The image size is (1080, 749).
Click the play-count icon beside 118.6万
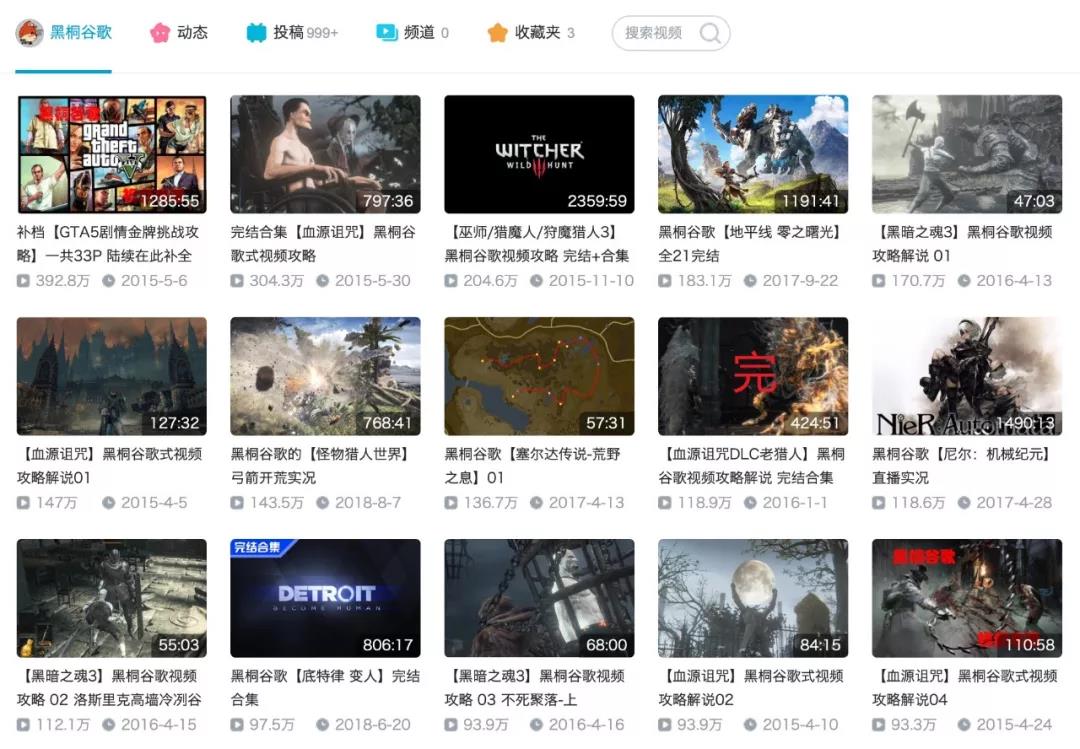879,502
